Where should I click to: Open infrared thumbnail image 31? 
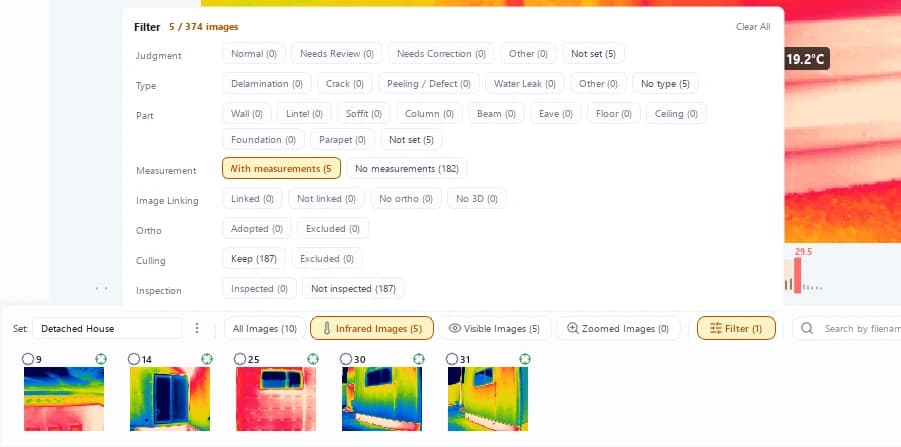point(488,399)
